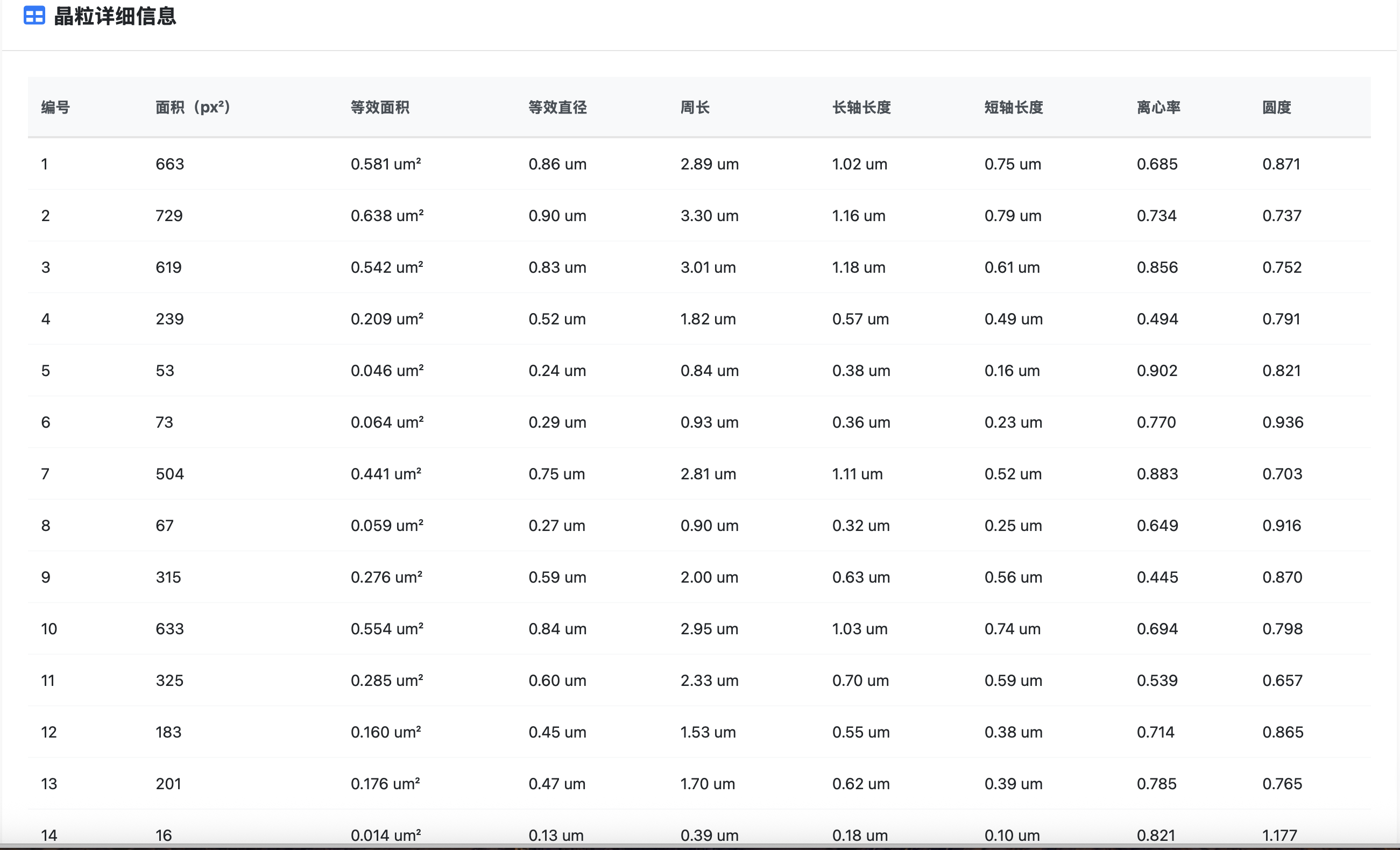The height and width of the screenshot is (850, 1400).
Task: Select the 等效面积 column header
Action: click(379, 108)
